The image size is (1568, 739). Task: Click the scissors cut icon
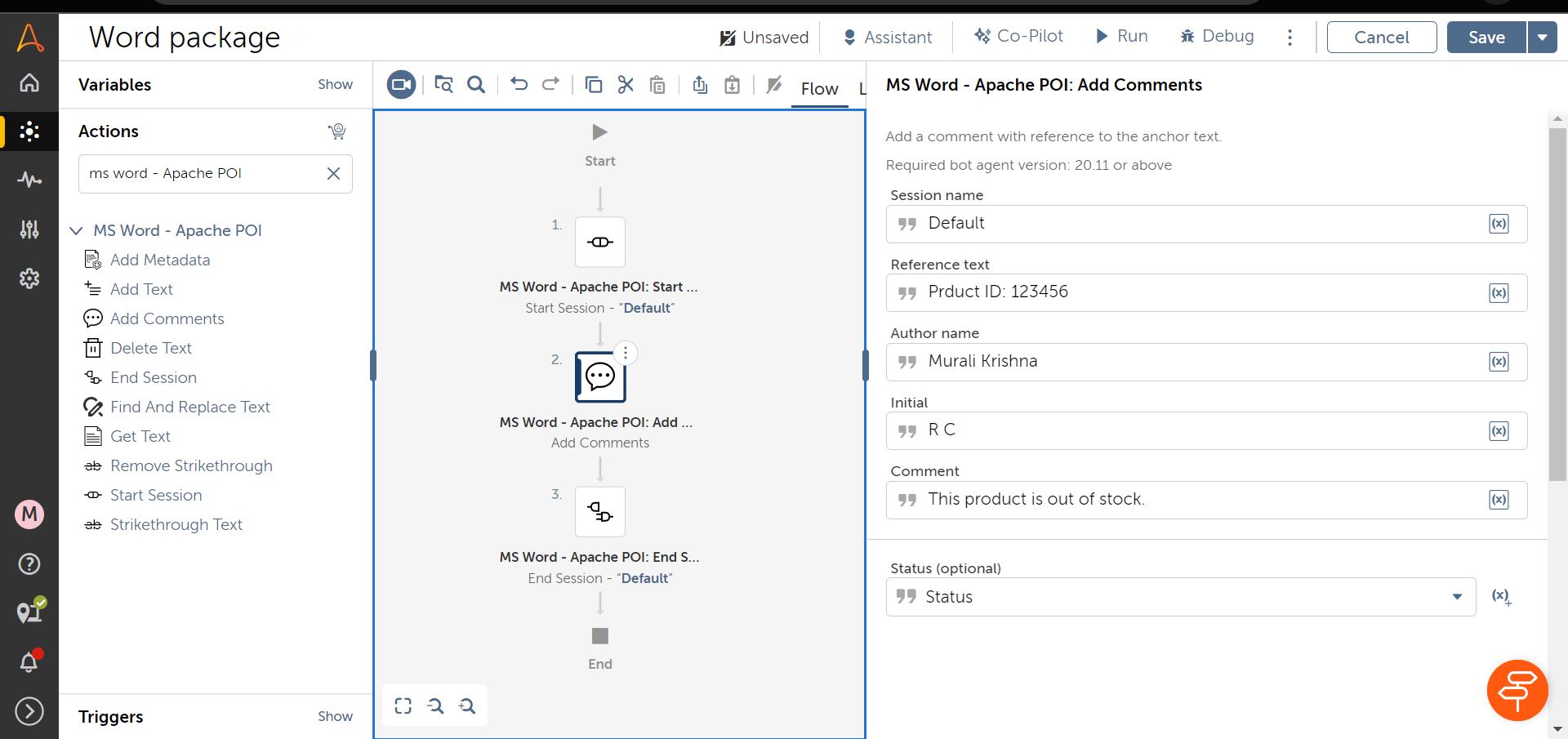626,85
